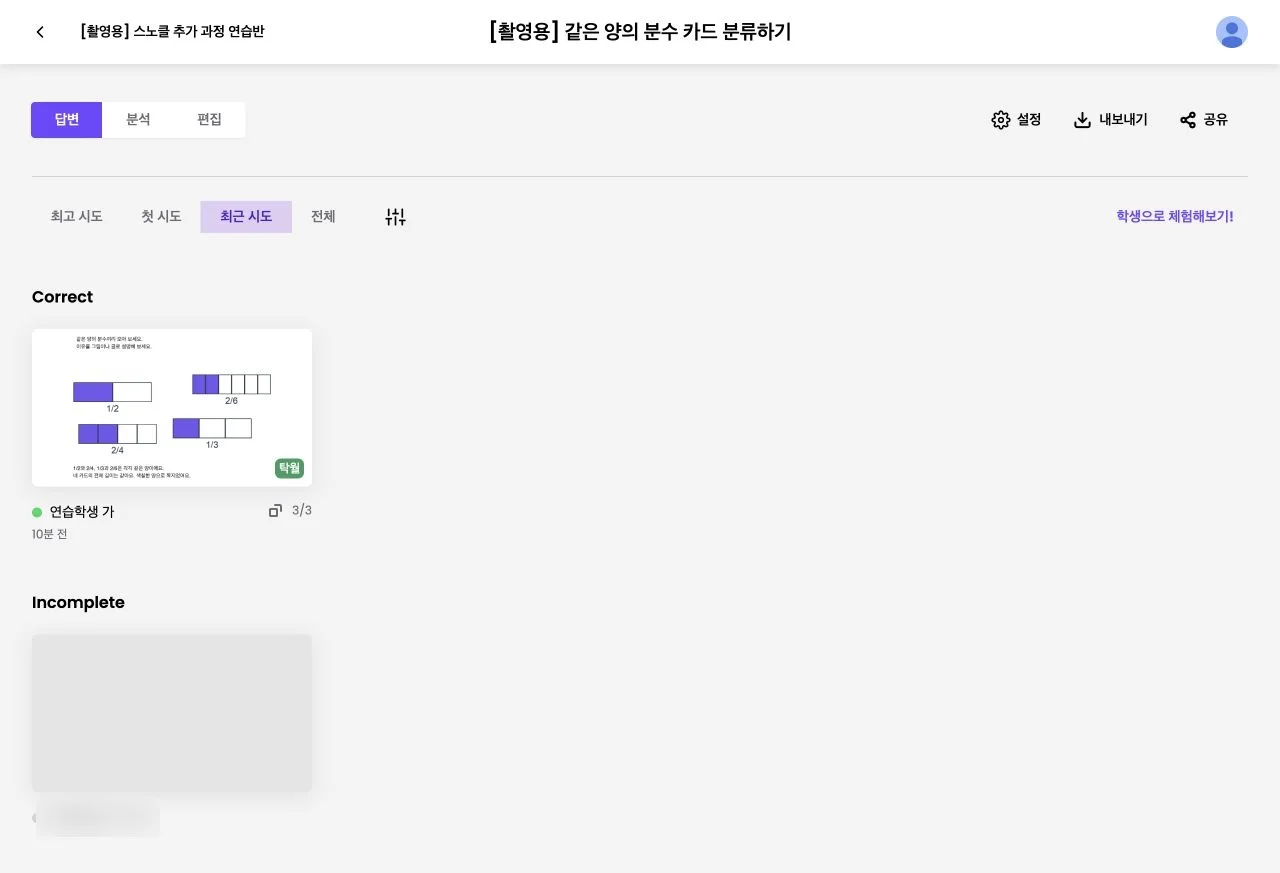1280x873 pixels.
Task: Select the 최근 시도 filter
Action: pyautogui.click(x=246, y=217)
